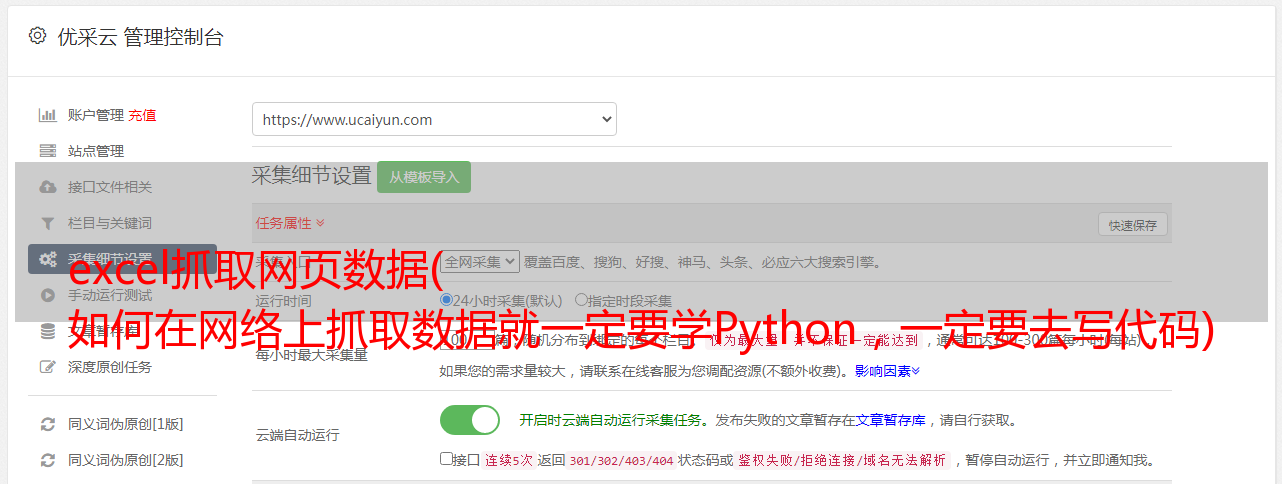Open the 文章暂存库 link
The width and height of the screenshot is (1282, 484).
coord(890,420)
